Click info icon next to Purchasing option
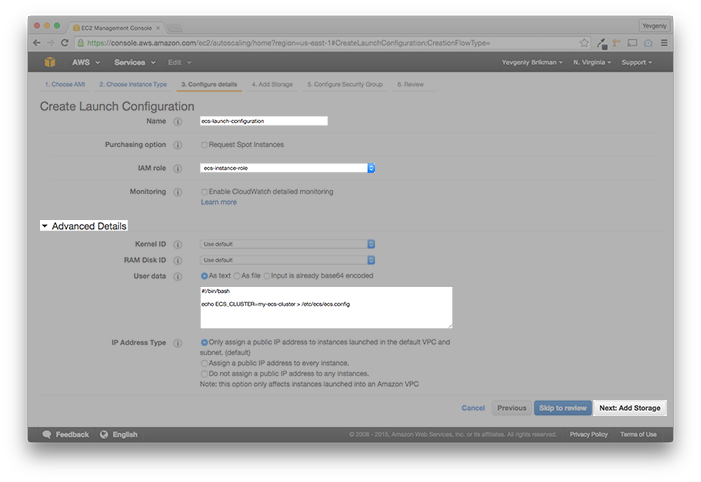The height and width of the screenshot is (482, 701). coord(177,145)
